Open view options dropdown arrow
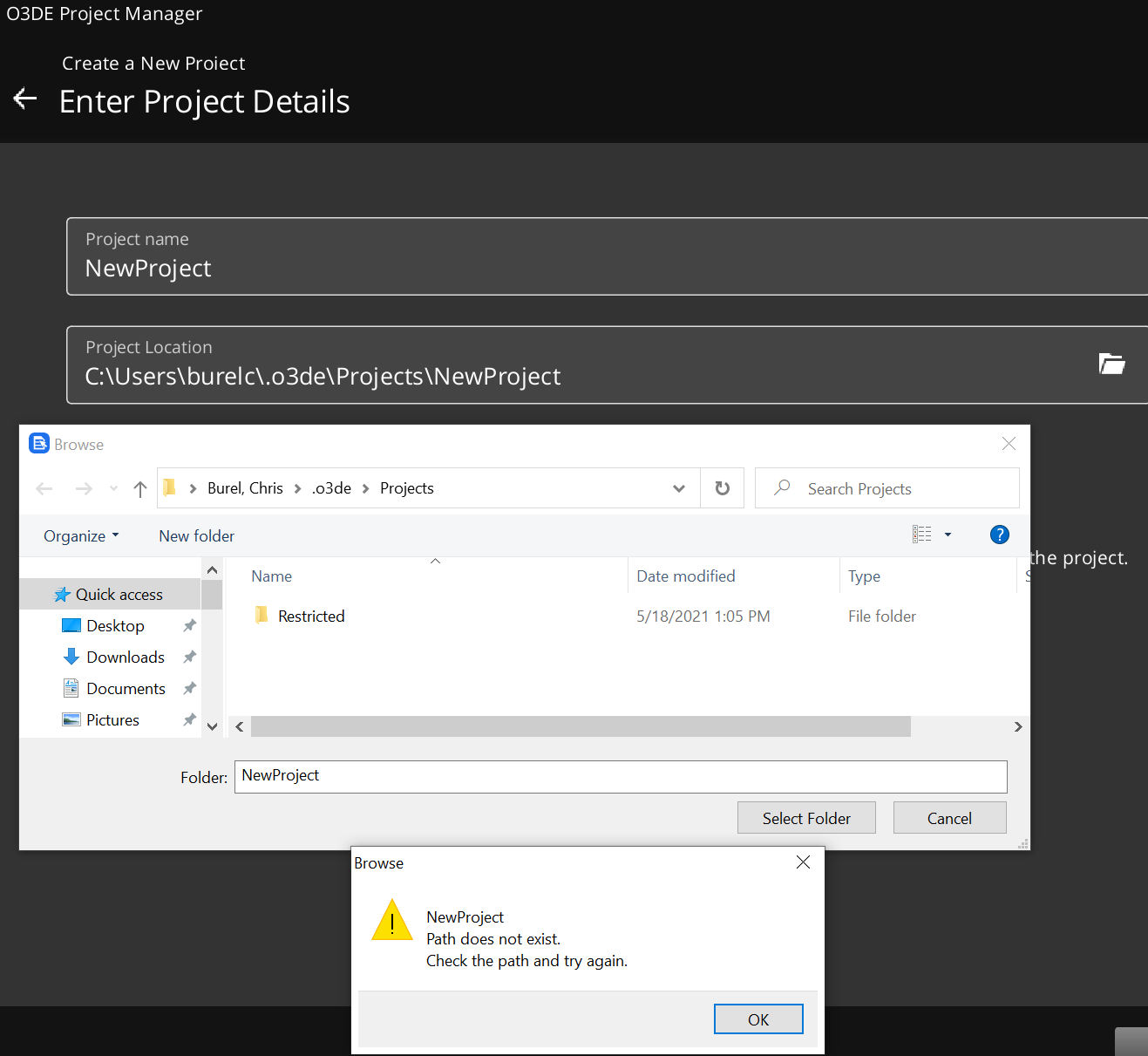 [x=948, y=535]
